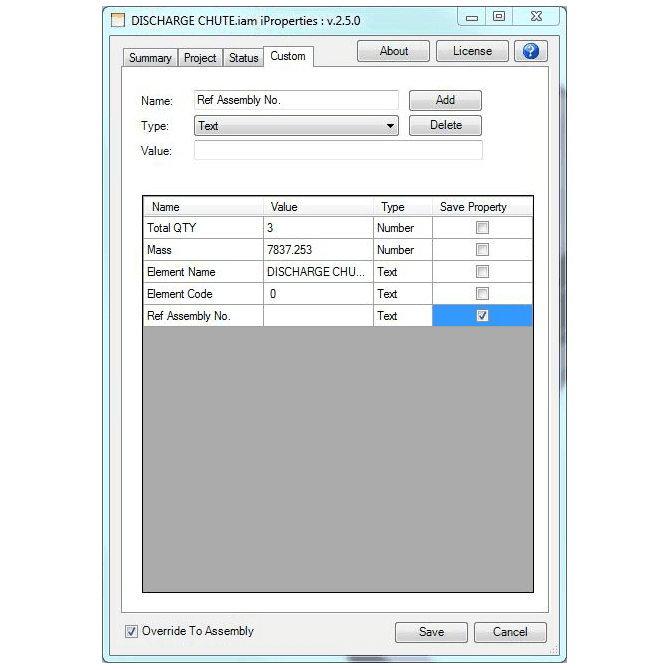
Task: Click the DISCHARGE CHU... value cell
Action: pyautogui.click(x=318, y=272)
